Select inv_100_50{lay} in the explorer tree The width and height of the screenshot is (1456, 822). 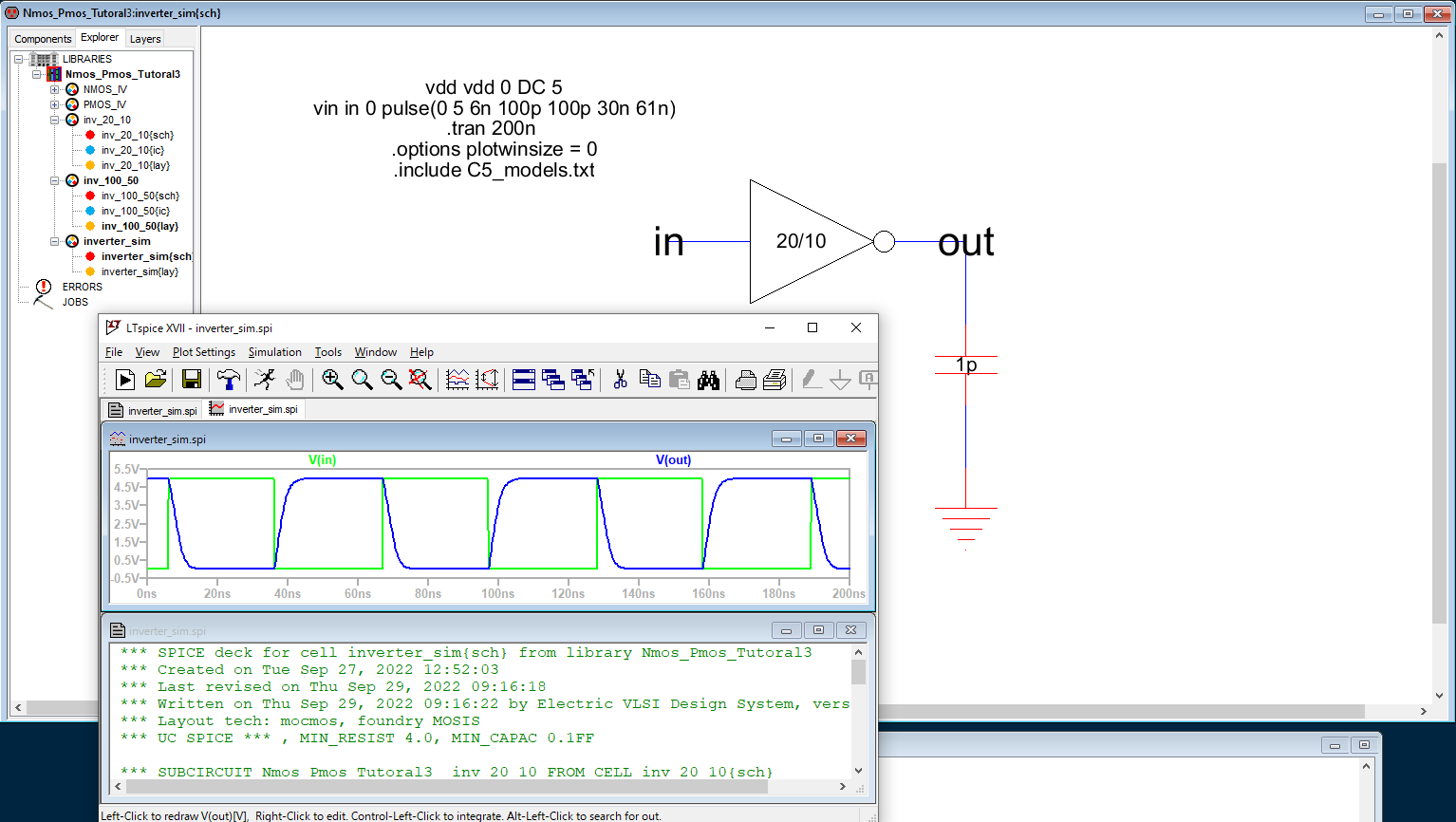pyautogui.click(x=140, y=226)
